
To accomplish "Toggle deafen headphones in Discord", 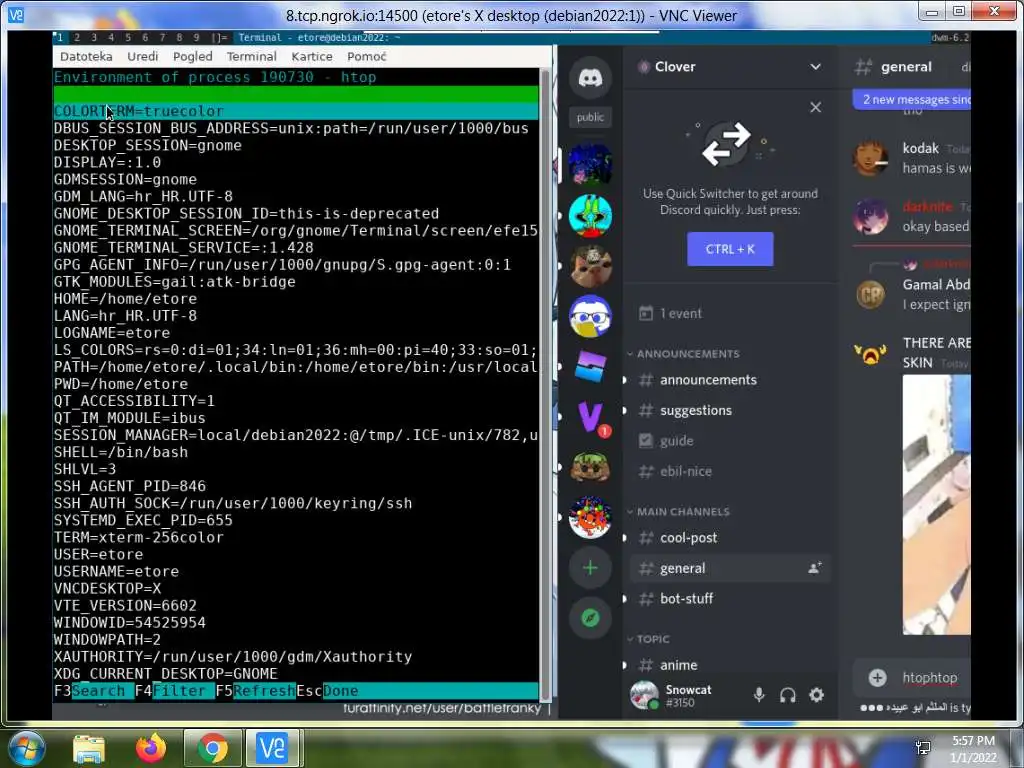I will tap(788, 695).
